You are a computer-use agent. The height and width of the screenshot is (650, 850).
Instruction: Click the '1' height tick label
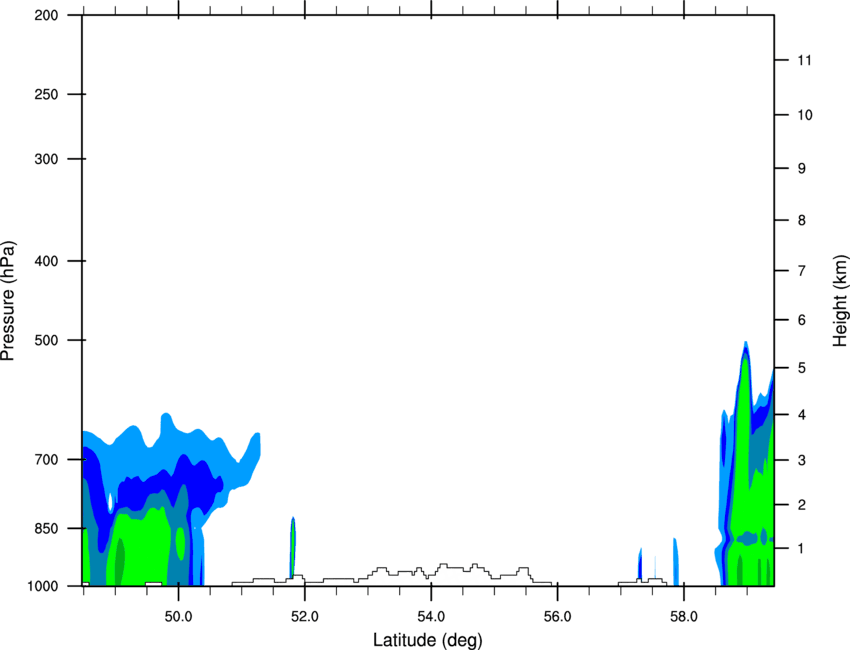[802, 549]
